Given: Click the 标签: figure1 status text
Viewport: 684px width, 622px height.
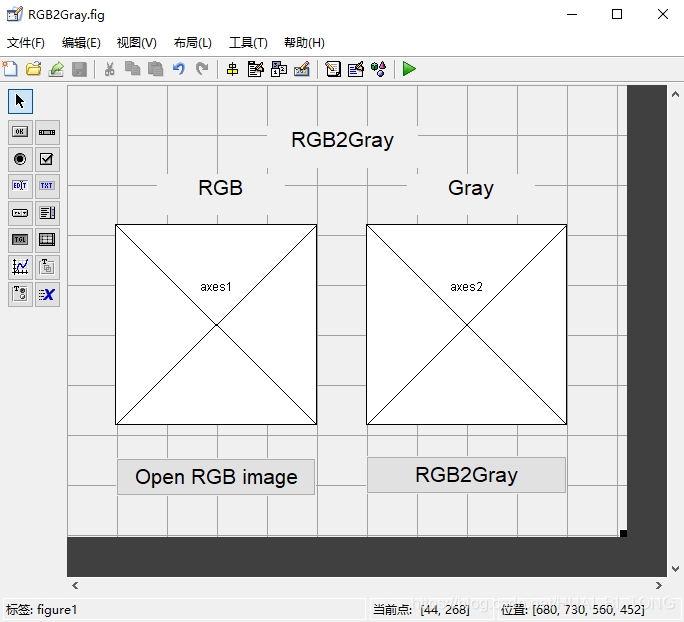Looking at the screenshot, I should click(x=41, y=609).
